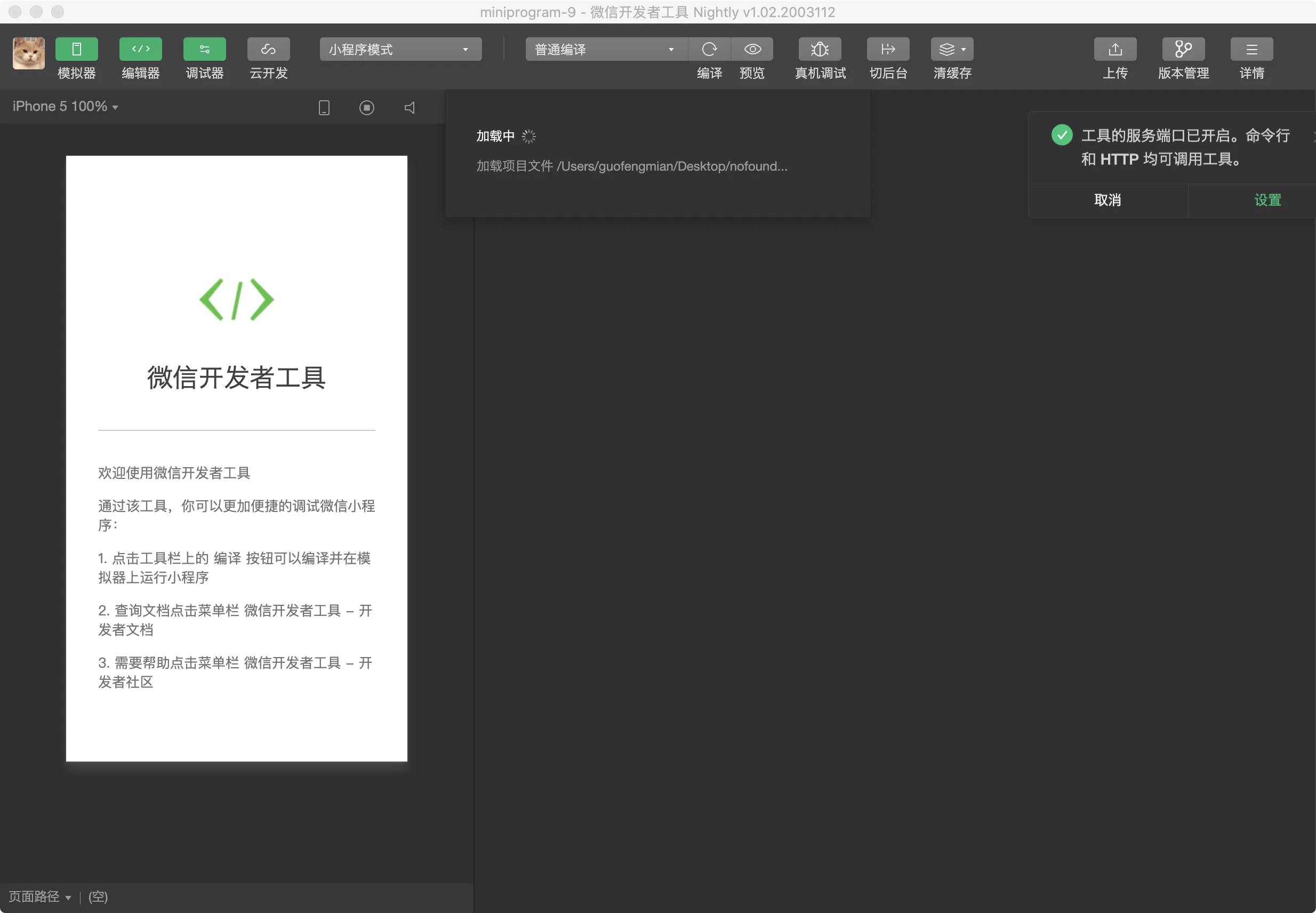Click the simulator record circle icon
This screenshot has height=913, width=1316.
(x=367, y=108)
